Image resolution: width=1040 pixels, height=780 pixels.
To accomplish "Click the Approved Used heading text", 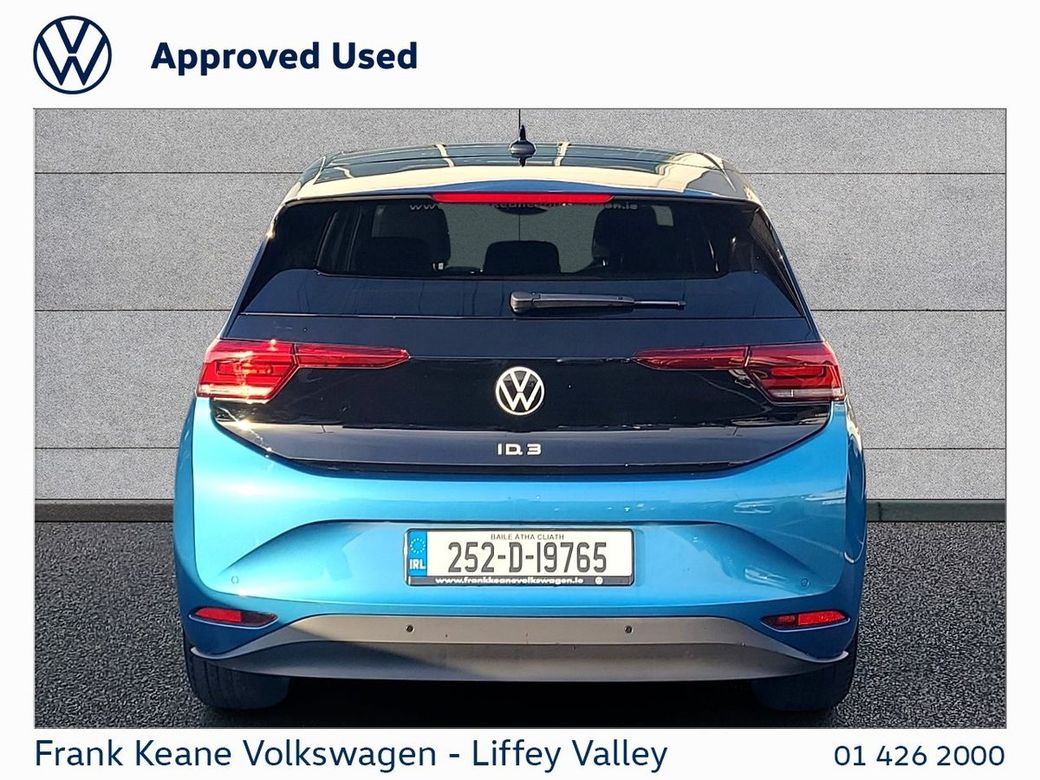I will click(284, 57).
